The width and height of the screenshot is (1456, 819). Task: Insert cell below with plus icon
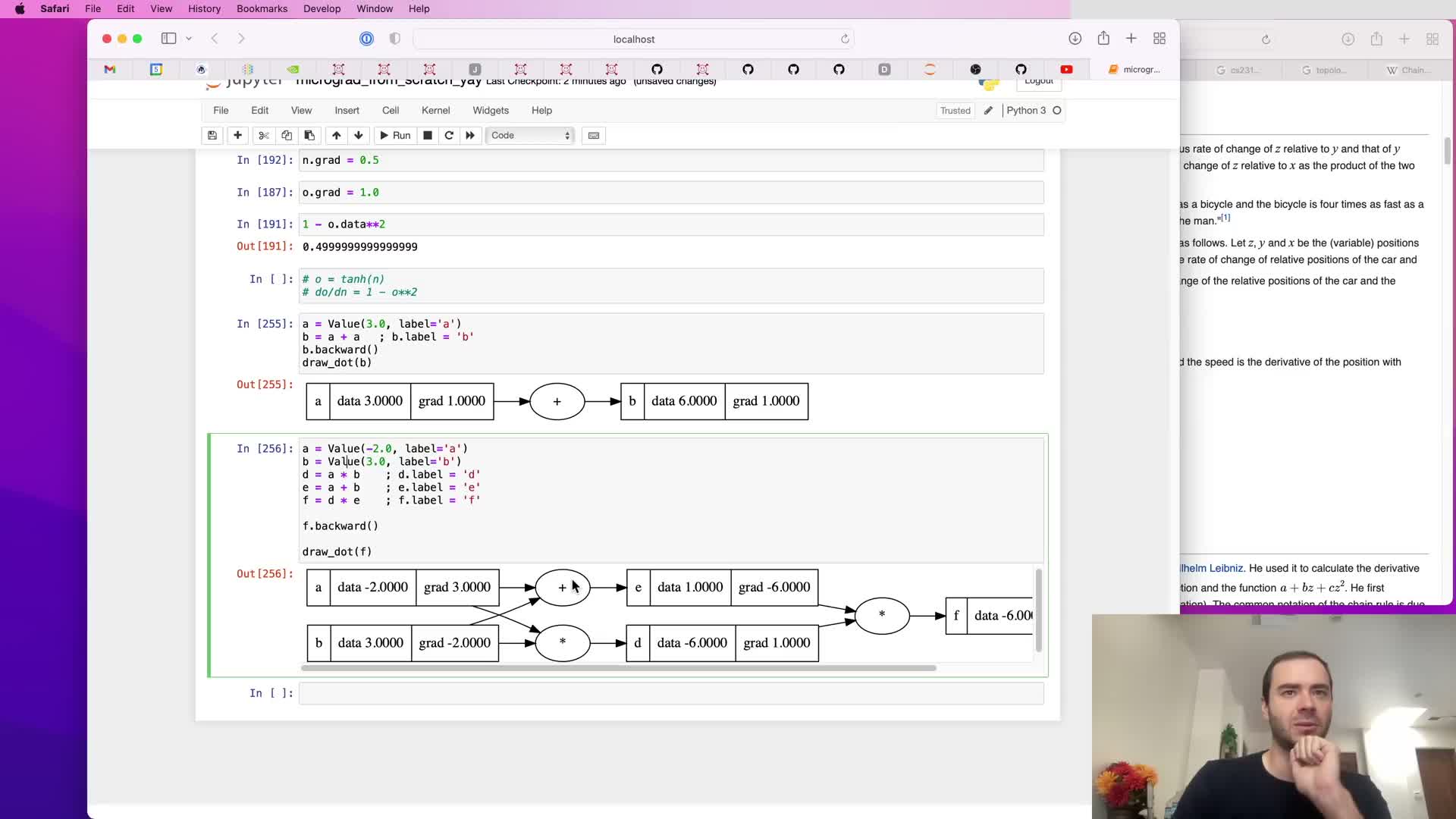(237, 135)
